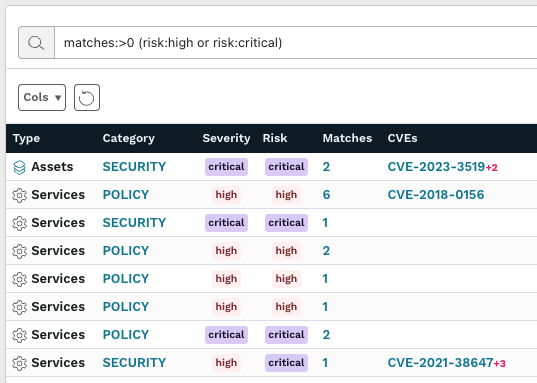Sort by the Matches column header

[x=347, y=138]
